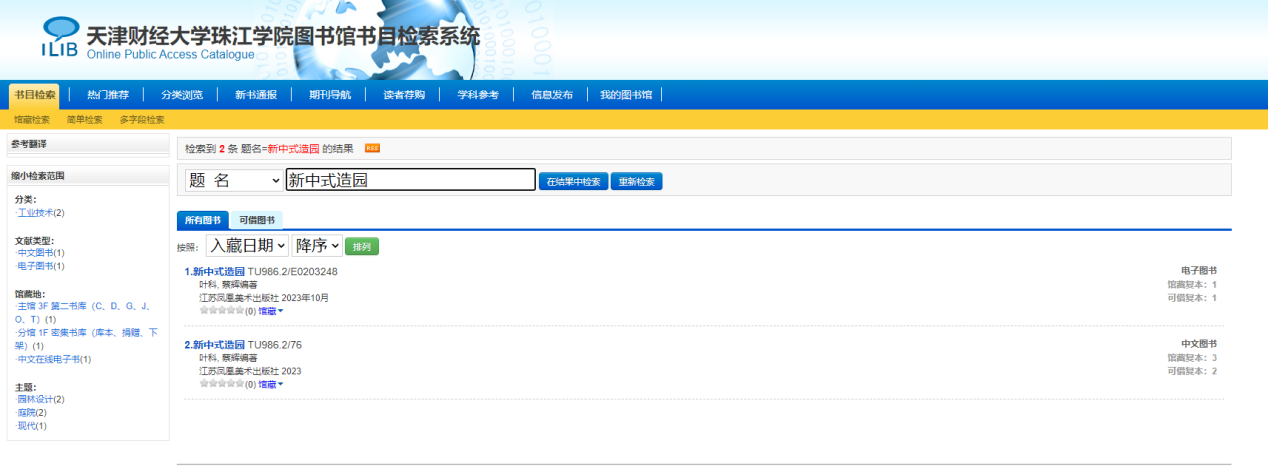Click the ILIB logo in header

tap(59, 38)
